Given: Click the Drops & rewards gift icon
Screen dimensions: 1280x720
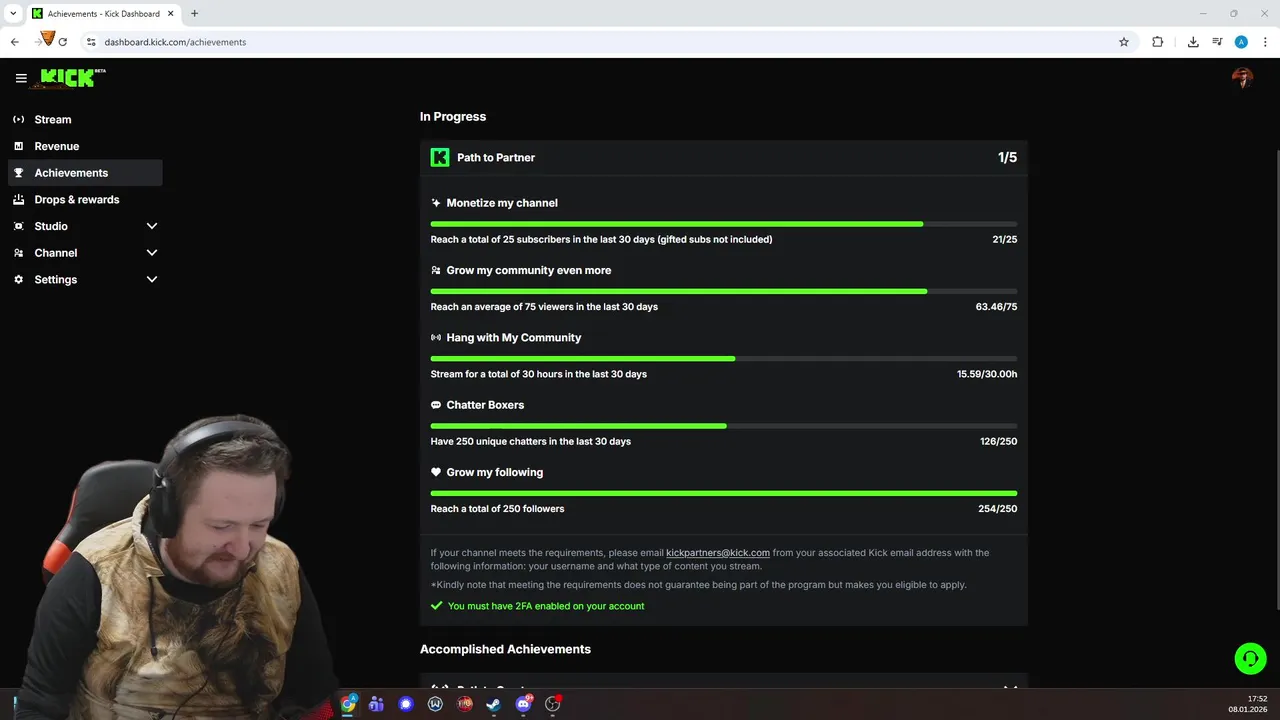Looking at the screenshot, I should 18,199.
